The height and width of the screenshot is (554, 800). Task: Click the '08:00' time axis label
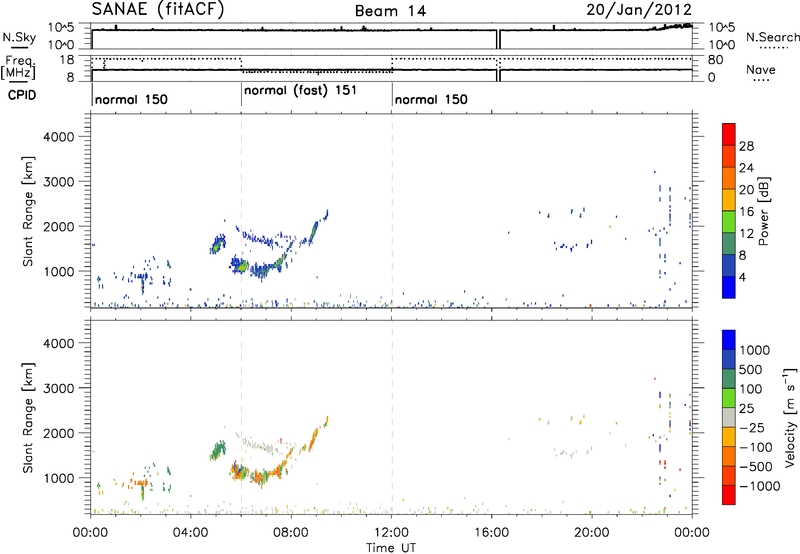point(291,533)
